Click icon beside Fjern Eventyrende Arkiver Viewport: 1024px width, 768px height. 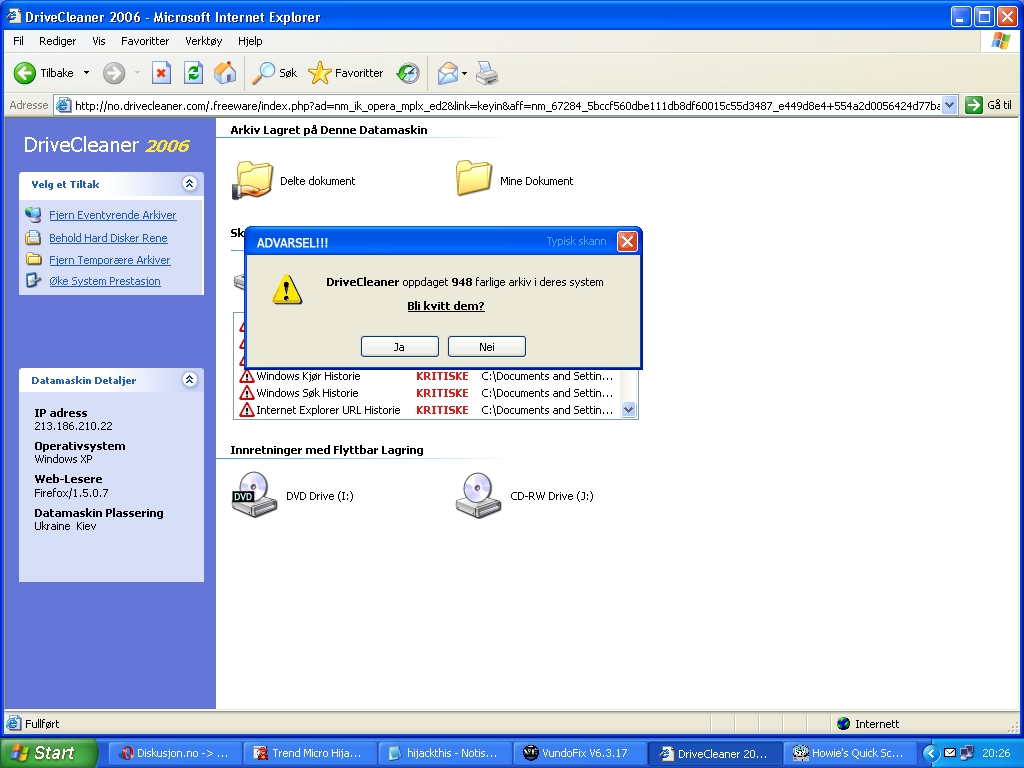33,214
